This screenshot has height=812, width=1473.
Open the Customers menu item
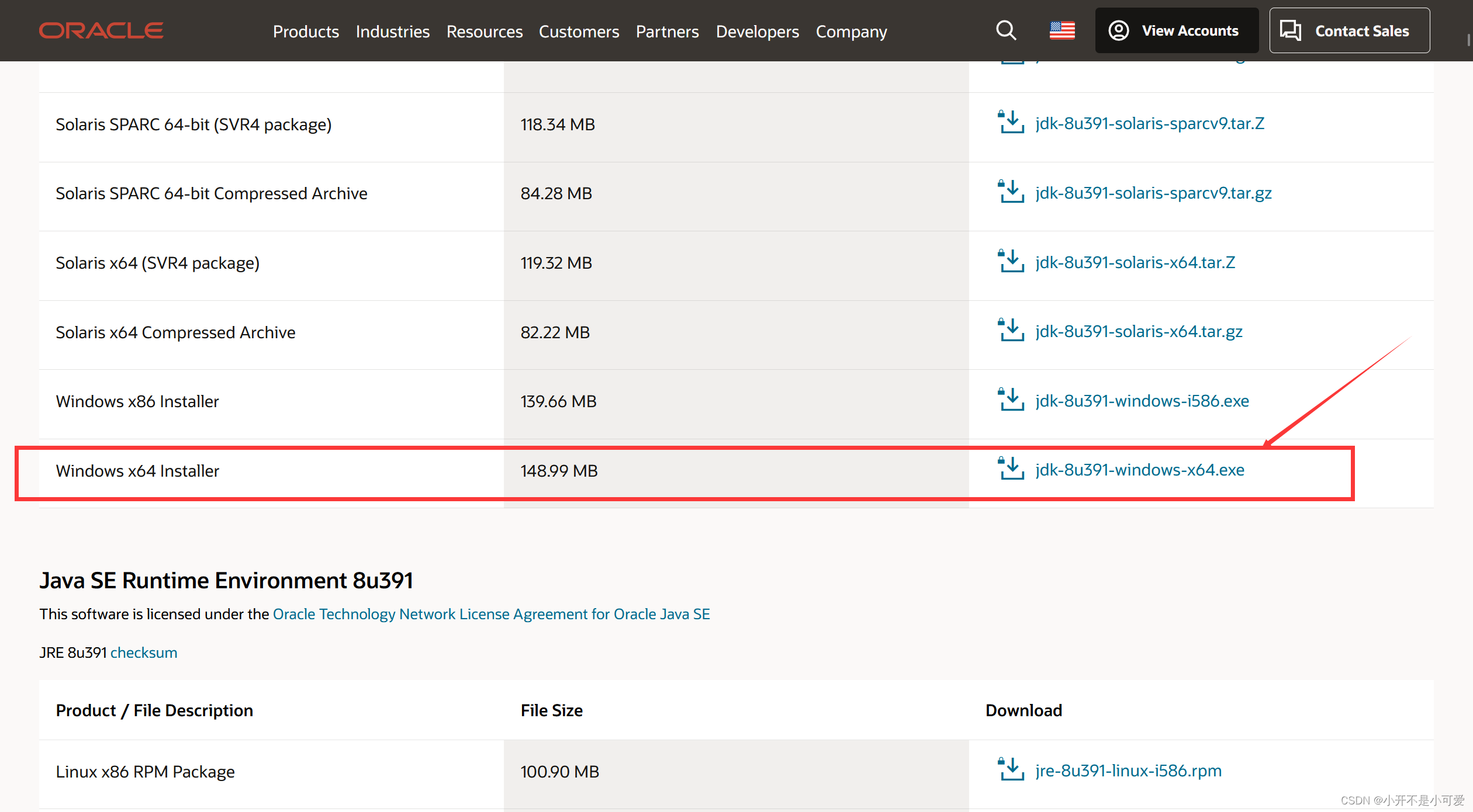coord(579,32)
